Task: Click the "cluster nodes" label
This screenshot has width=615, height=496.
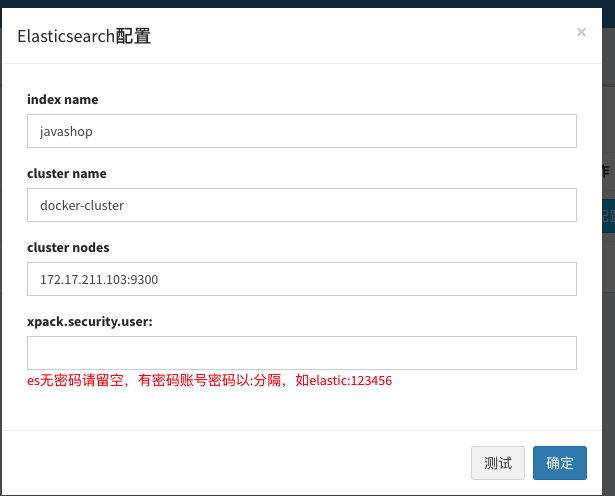Action: tap(68, 248)
